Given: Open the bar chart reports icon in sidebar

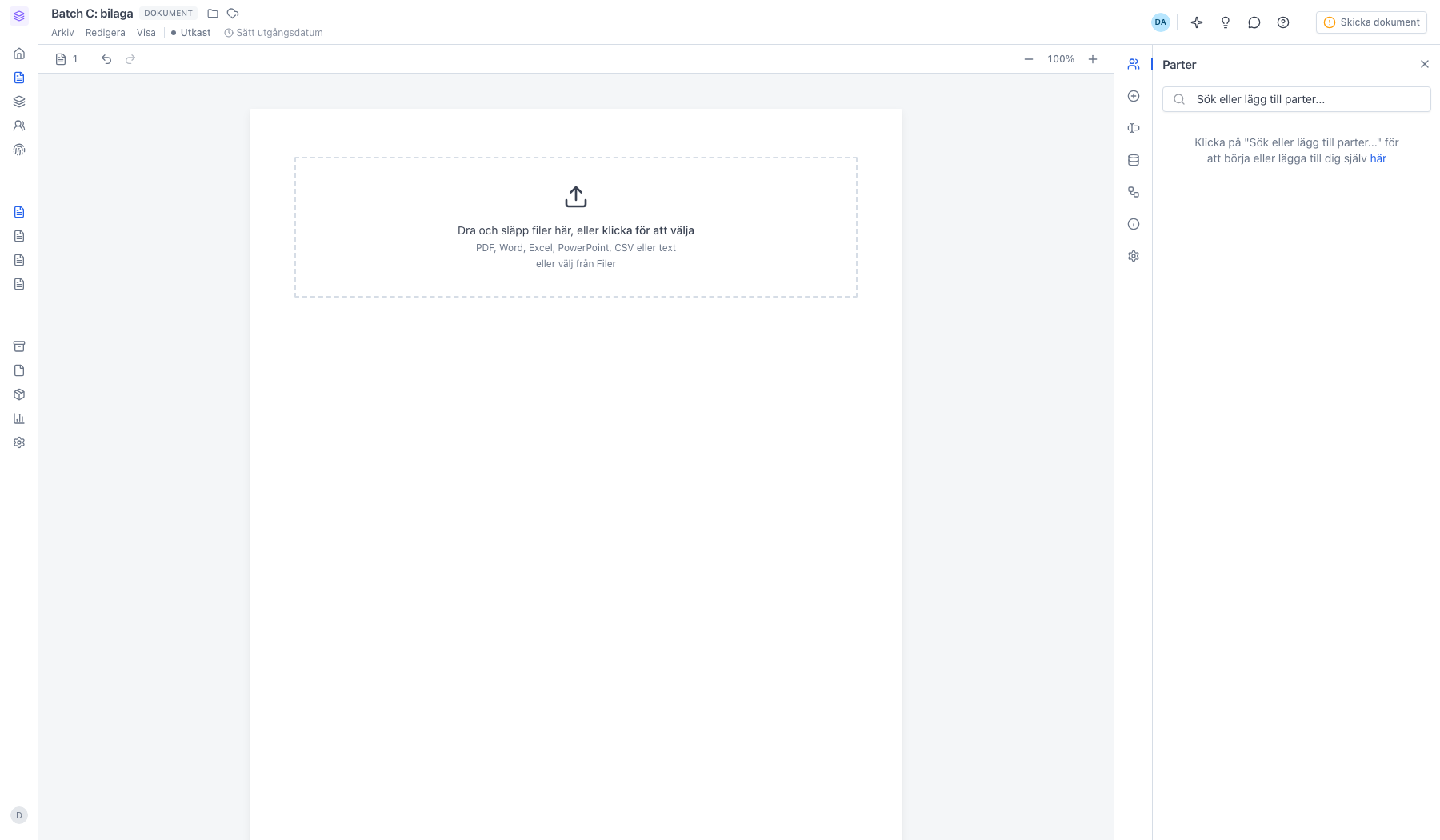Looking at the screenshot, I should point(19,418).
